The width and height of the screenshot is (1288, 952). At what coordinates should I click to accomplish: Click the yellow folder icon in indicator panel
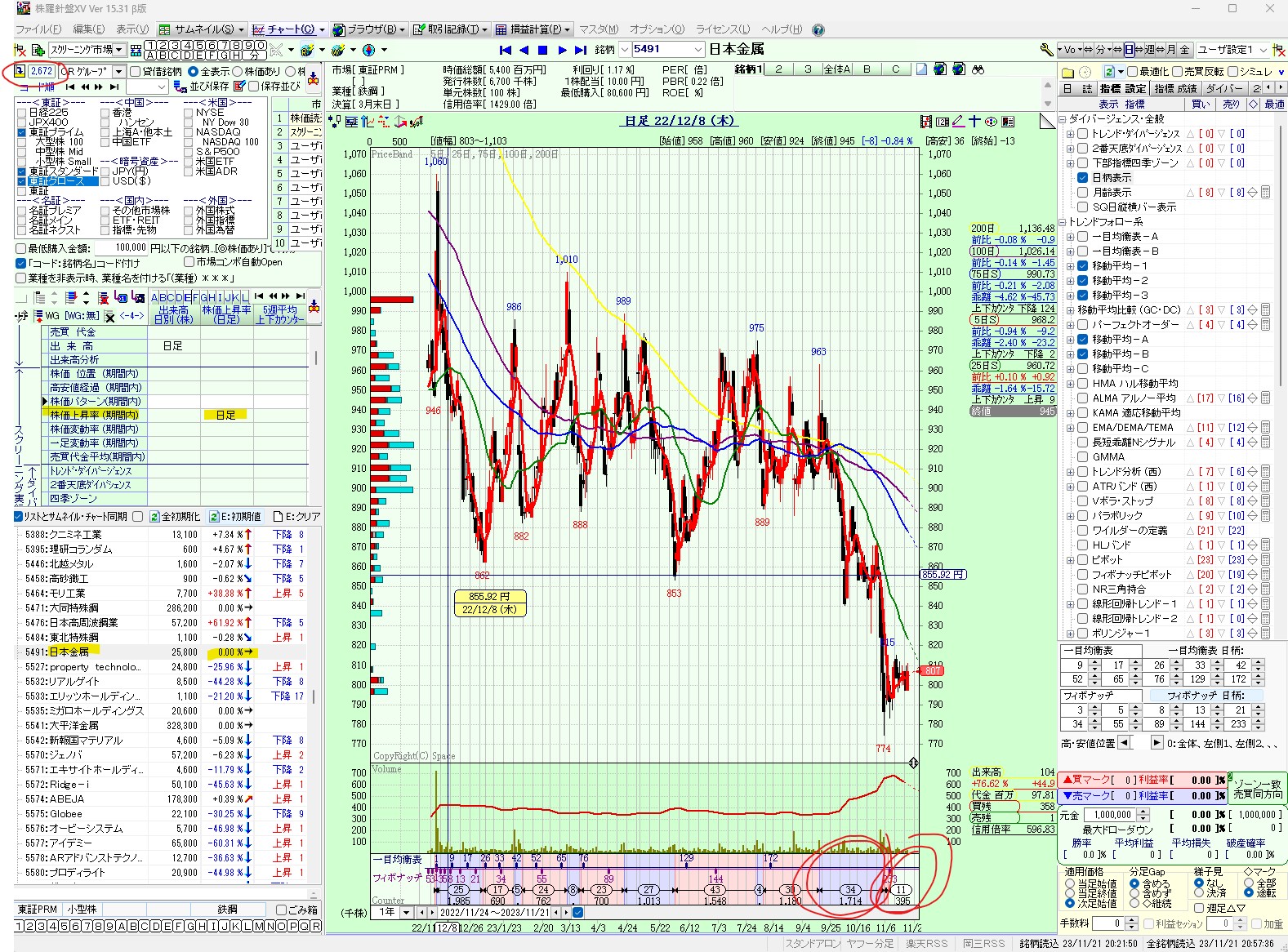coord(1067,72)
